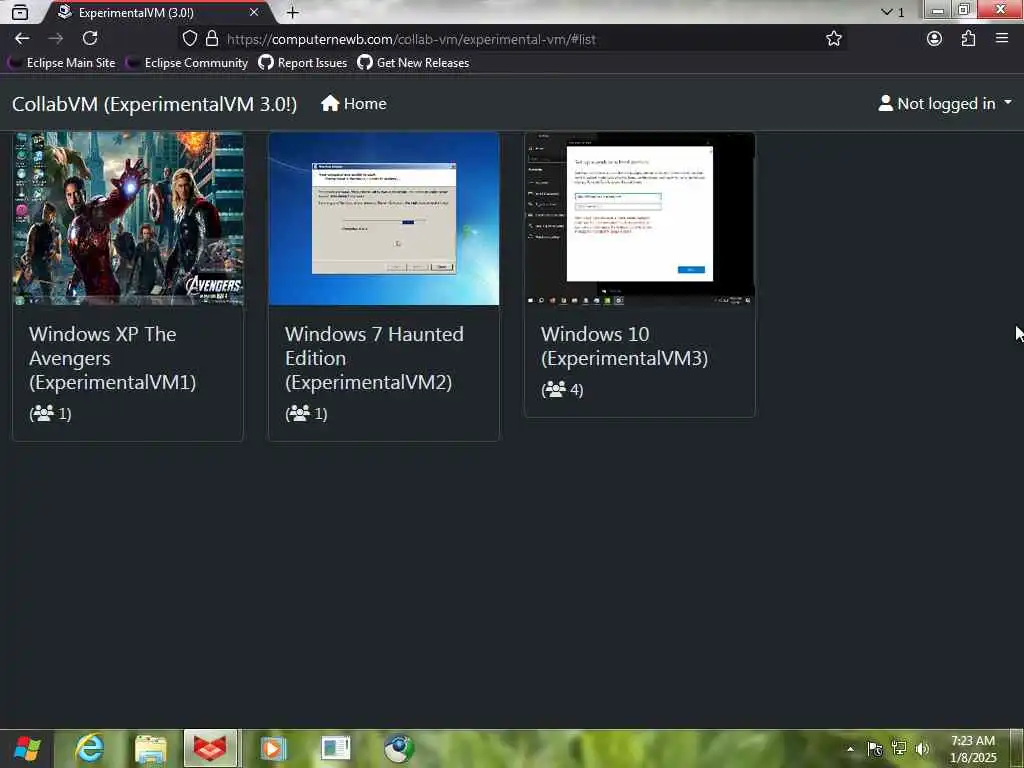Click Windows XP The Avengers (ExperimentalVM1) title
1024x768 pixels.
click(112, 358)
